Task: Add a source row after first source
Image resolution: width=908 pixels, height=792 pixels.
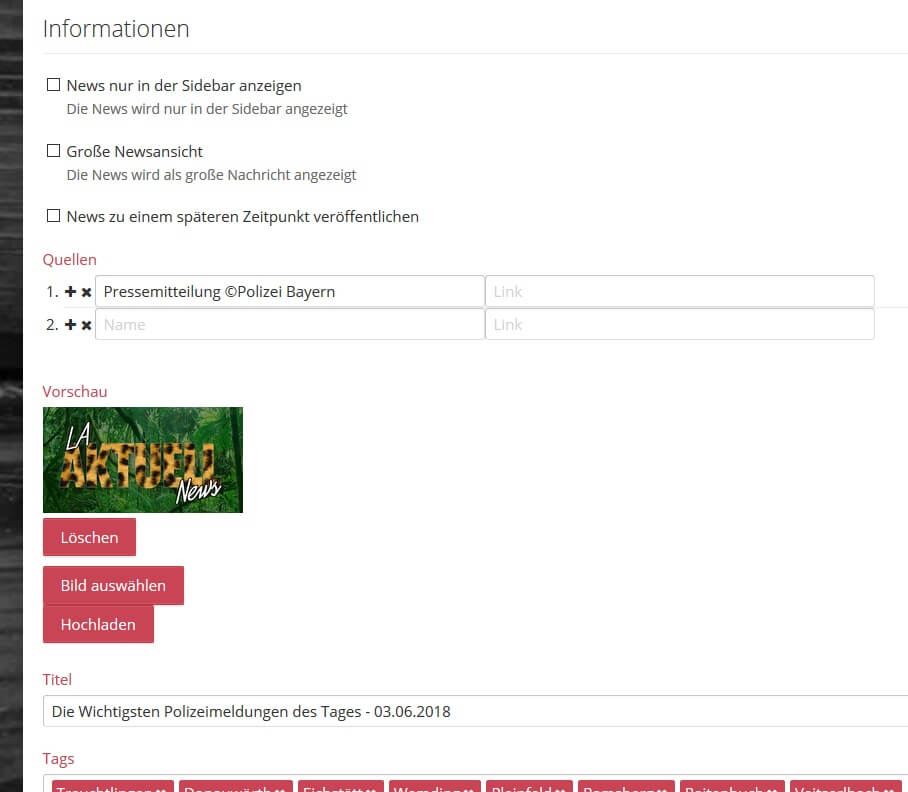Action: [70, 292]
